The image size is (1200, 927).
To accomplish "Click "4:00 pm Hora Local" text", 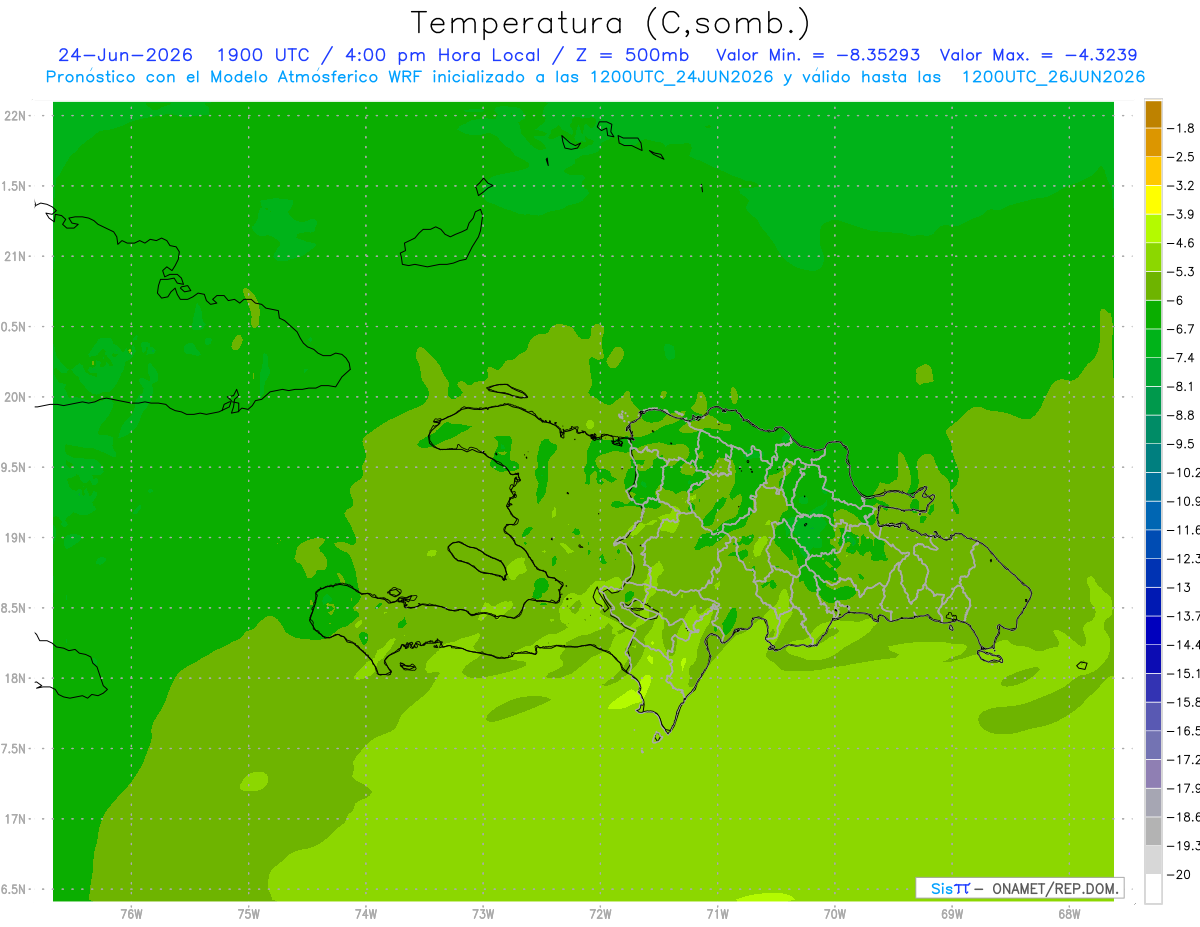I will click(444, 55).
